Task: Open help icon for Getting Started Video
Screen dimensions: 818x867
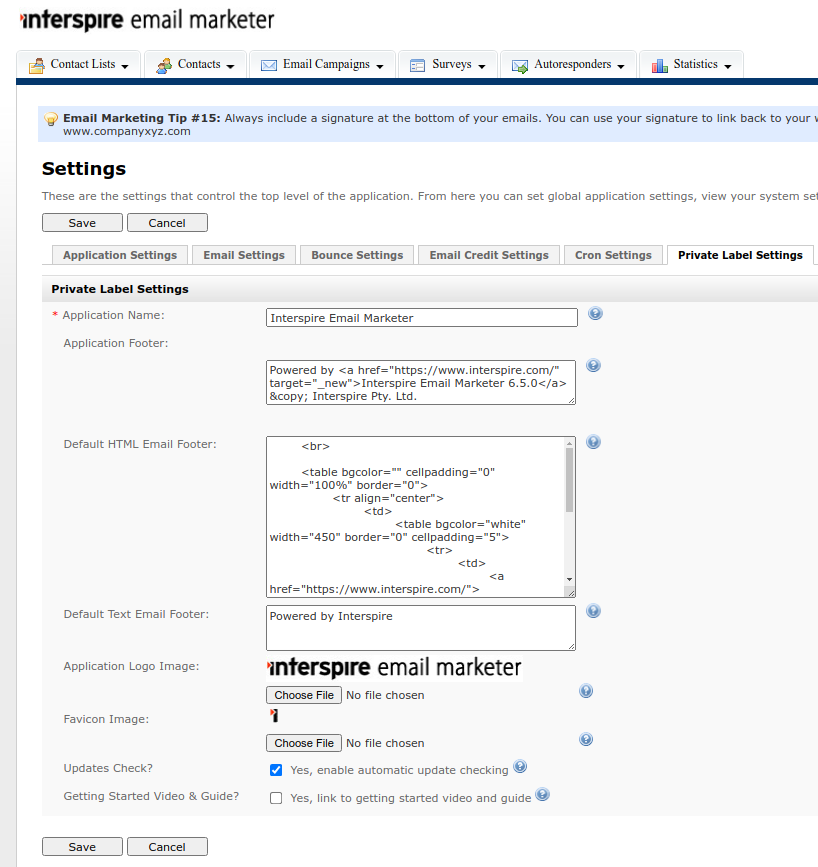Action: click(x=543, y=795)
